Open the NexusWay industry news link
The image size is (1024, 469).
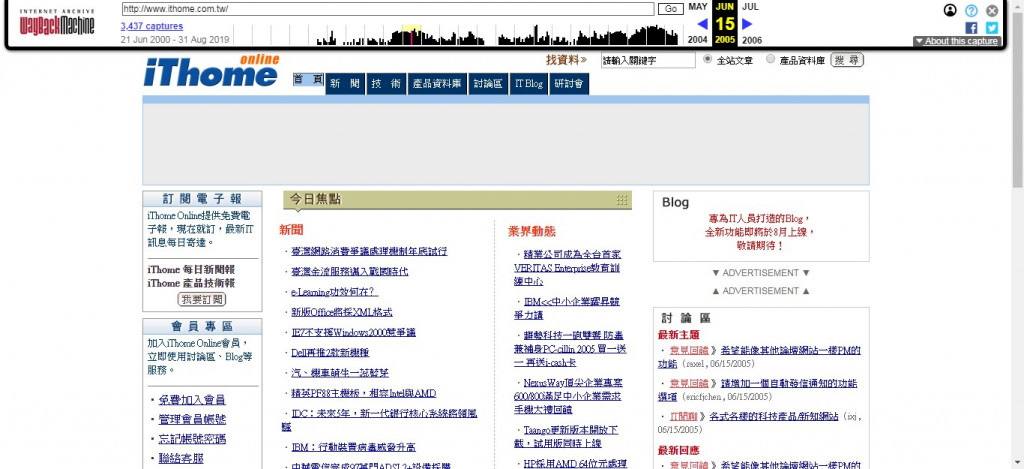pos(568,396)
